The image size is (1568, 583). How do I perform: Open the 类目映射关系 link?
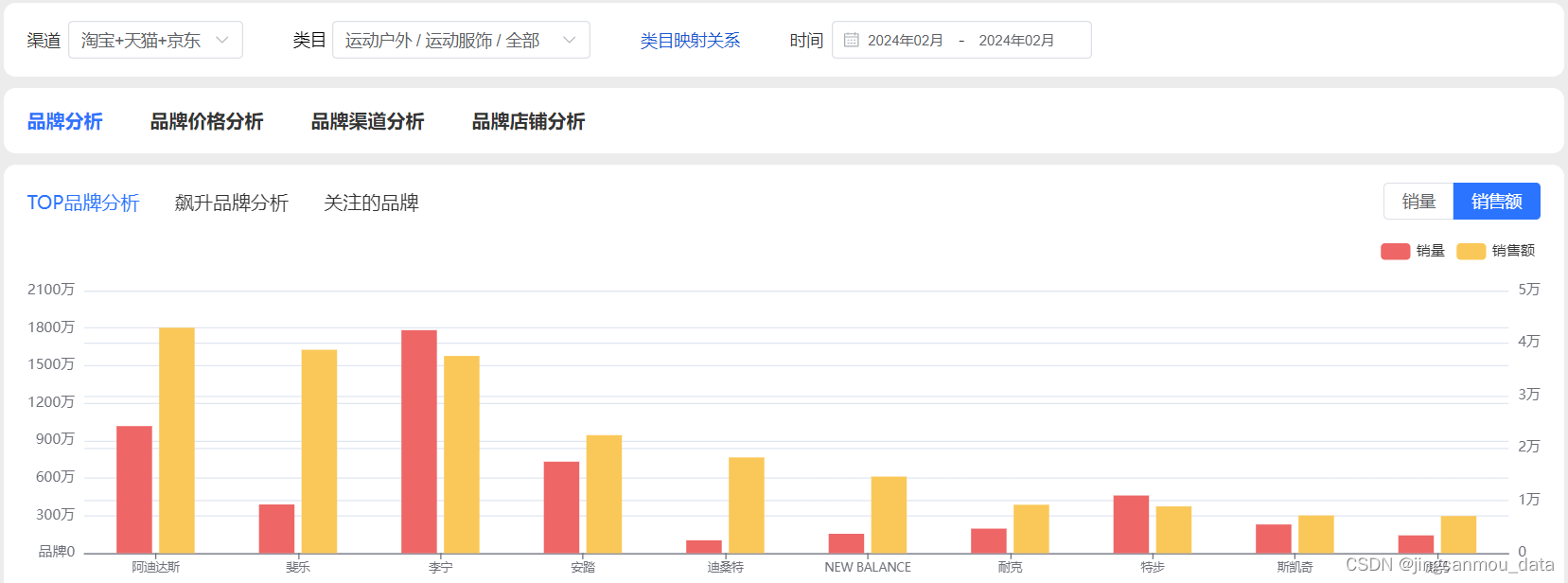pos(690,41)
